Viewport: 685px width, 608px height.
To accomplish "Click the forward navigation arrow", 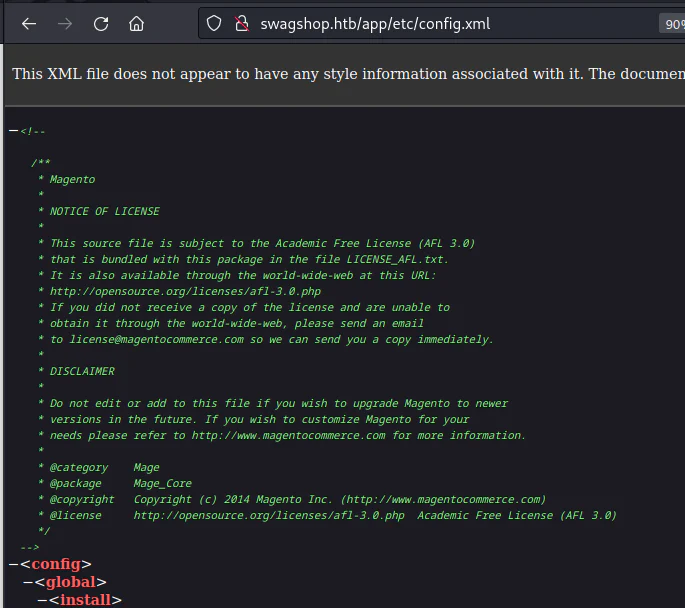I will point(65,24).
